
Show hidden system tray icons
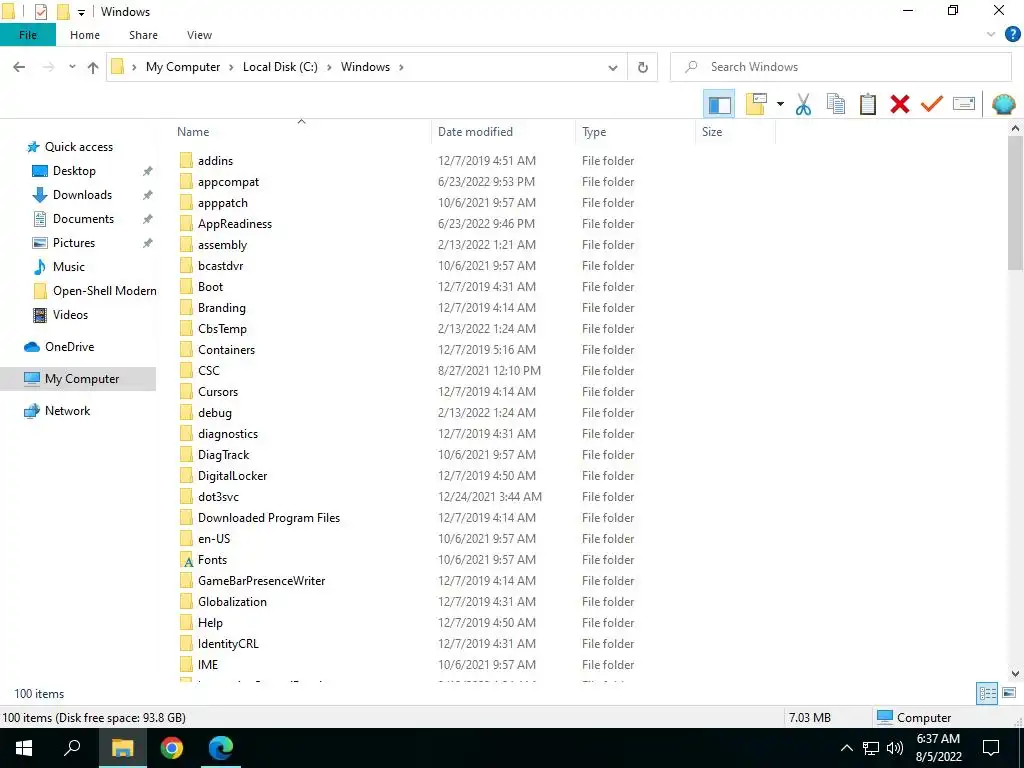(846, 748)
